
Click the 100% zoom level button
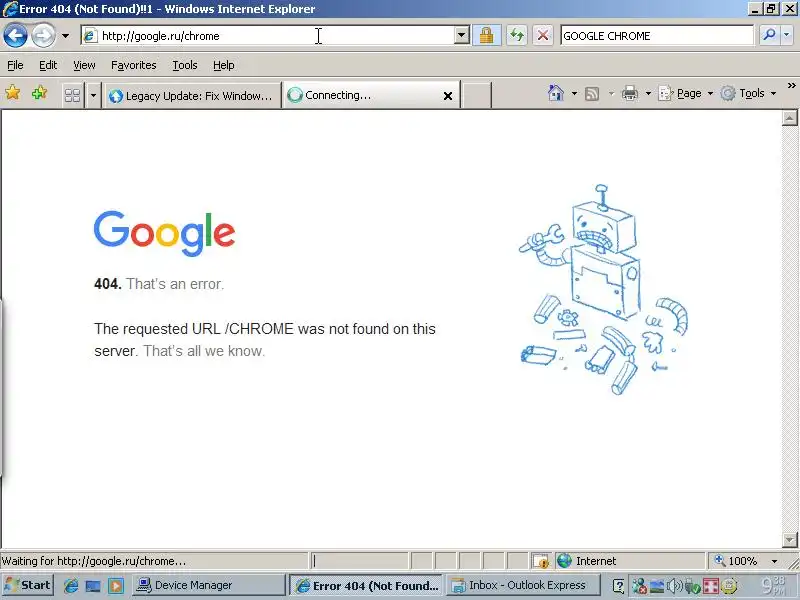point(736,561)
